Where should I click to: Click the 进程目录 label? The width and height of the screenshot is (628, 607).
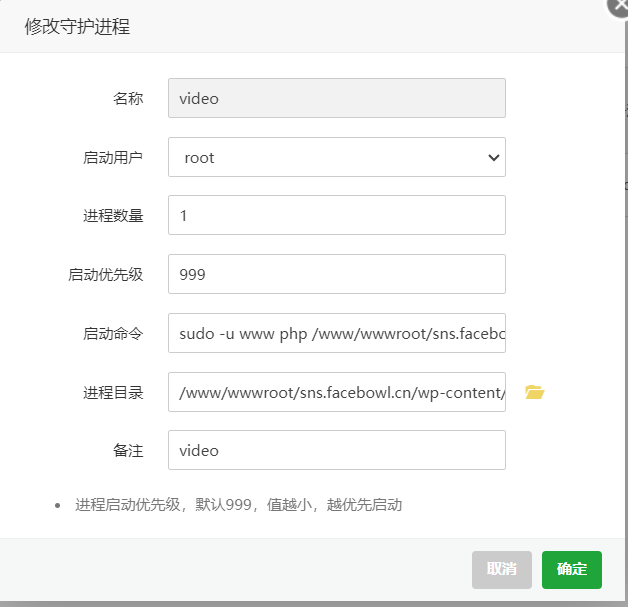point(113,392)
